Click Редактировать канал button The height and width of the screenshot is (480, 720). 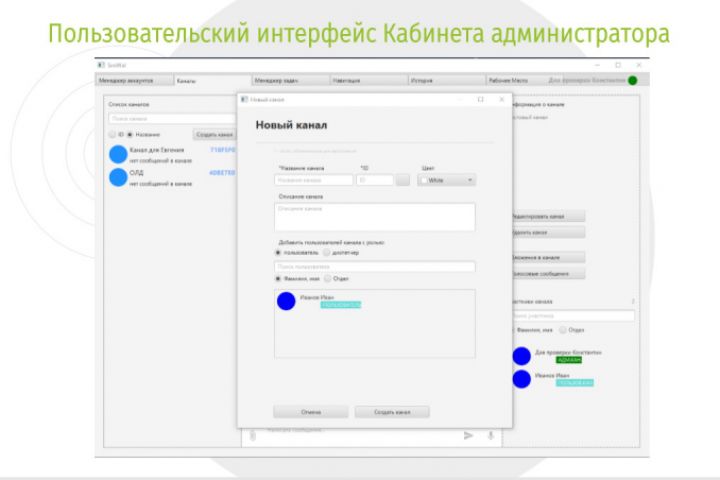[548, 216]
